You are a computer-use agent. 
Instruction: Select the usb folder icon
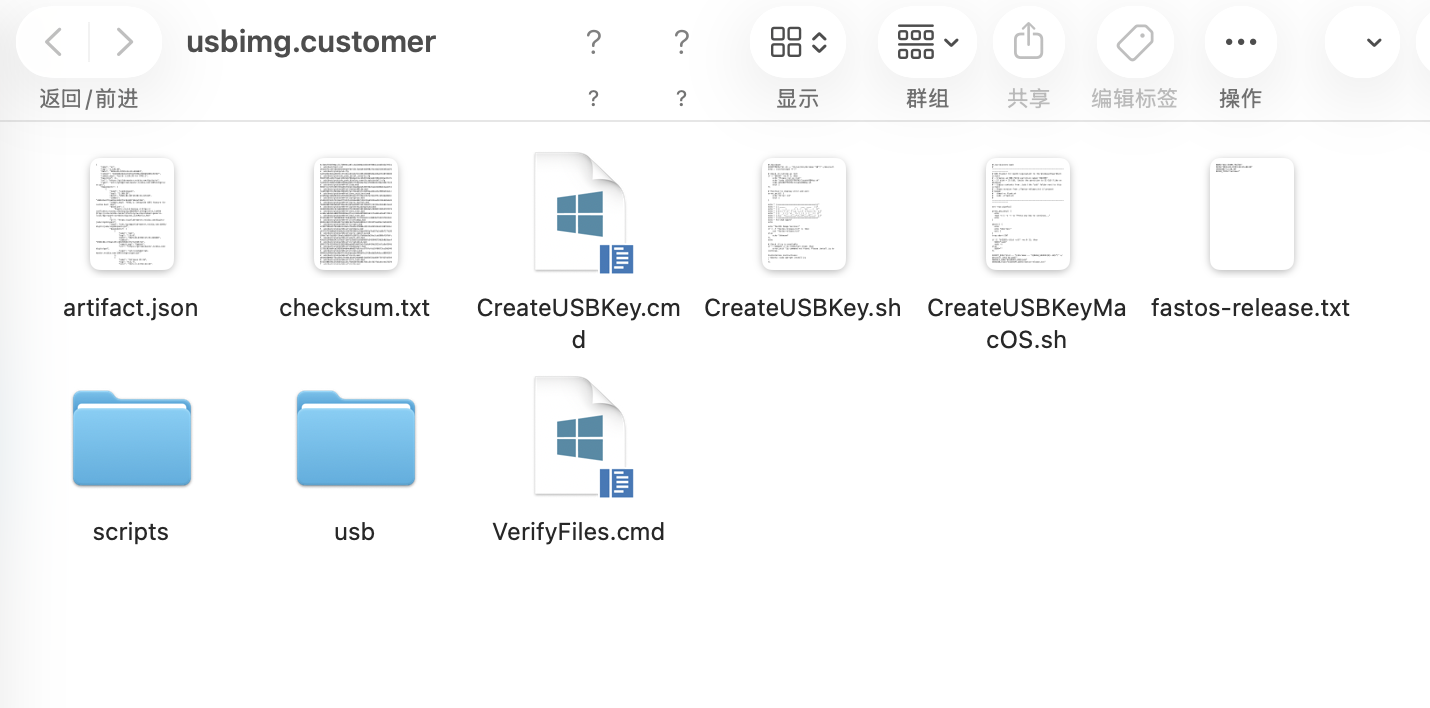click(x=355, y=438)
